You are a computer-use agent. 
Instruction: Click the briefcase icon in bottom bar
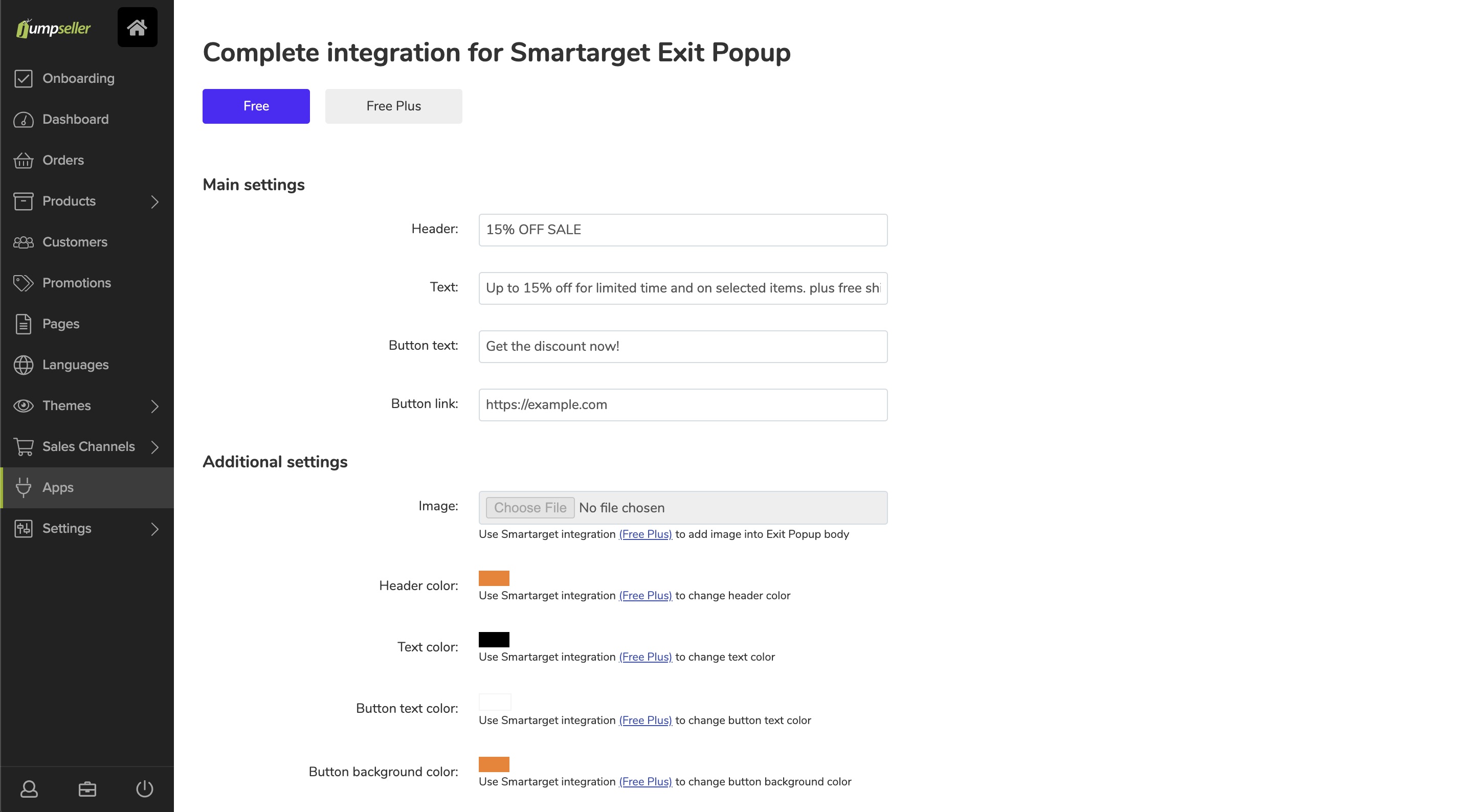pos(87,788)
